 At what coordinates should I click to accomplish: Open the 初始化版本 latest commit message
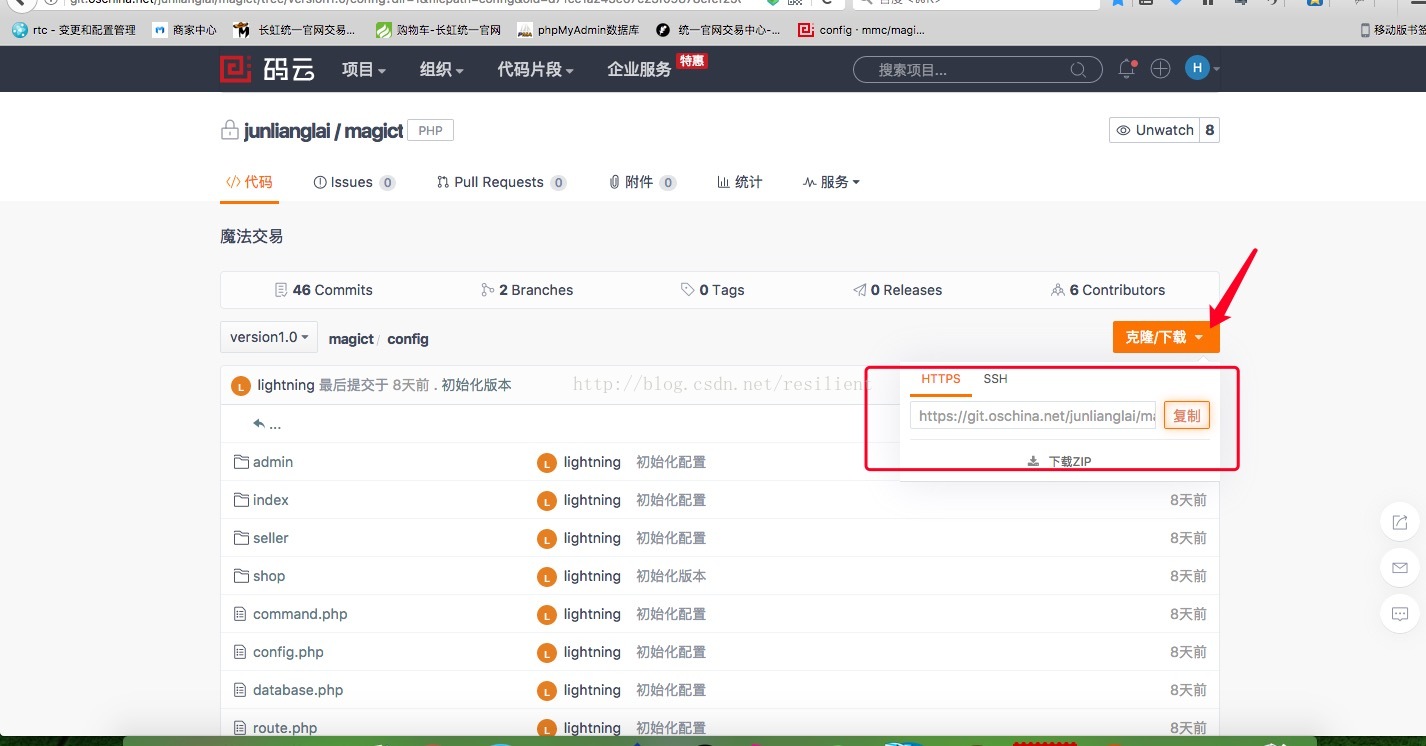(476, 385)
